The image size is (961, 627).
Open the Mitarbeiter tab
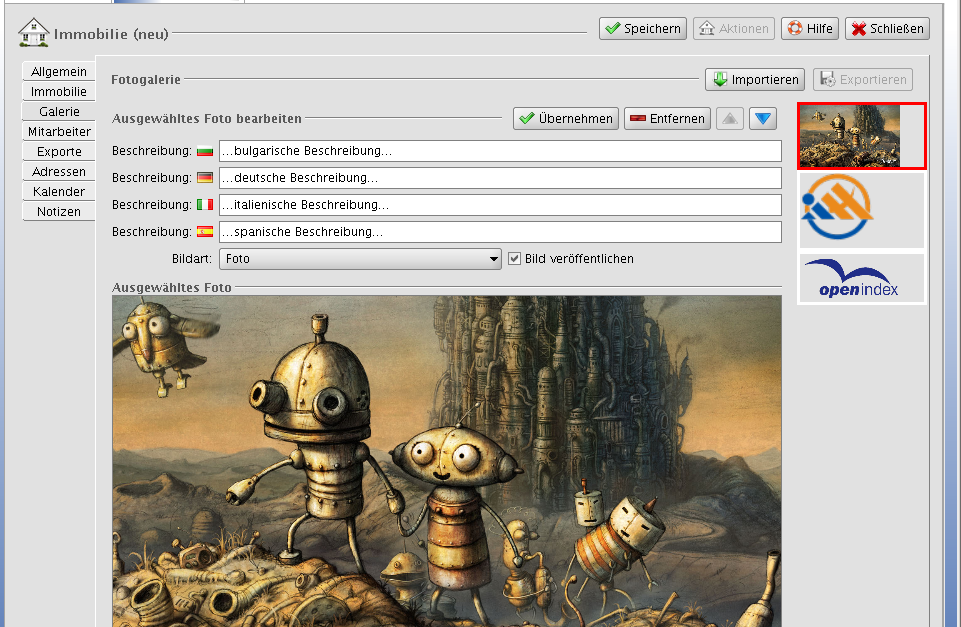tap(59, 132)
